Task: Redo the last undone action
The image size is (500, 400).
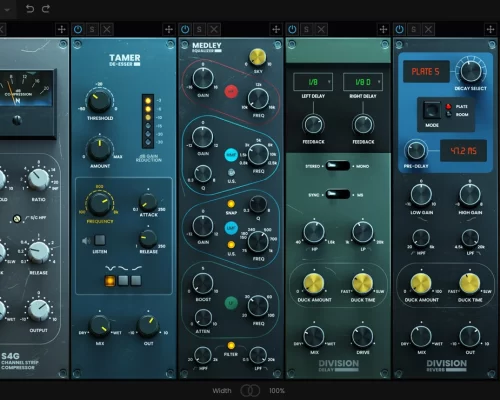Action: [46, 9]
